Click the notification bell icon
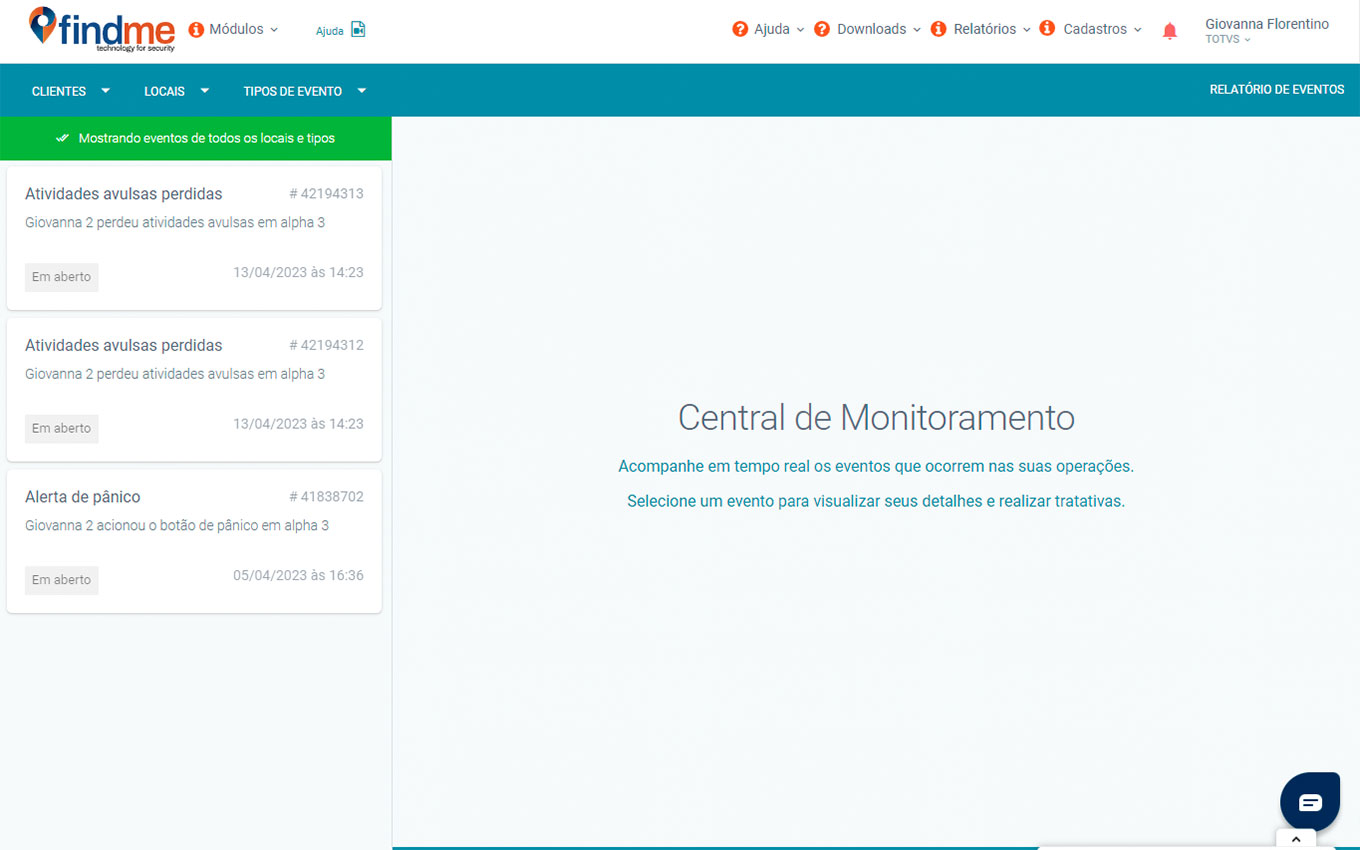 pos(1169,31)
